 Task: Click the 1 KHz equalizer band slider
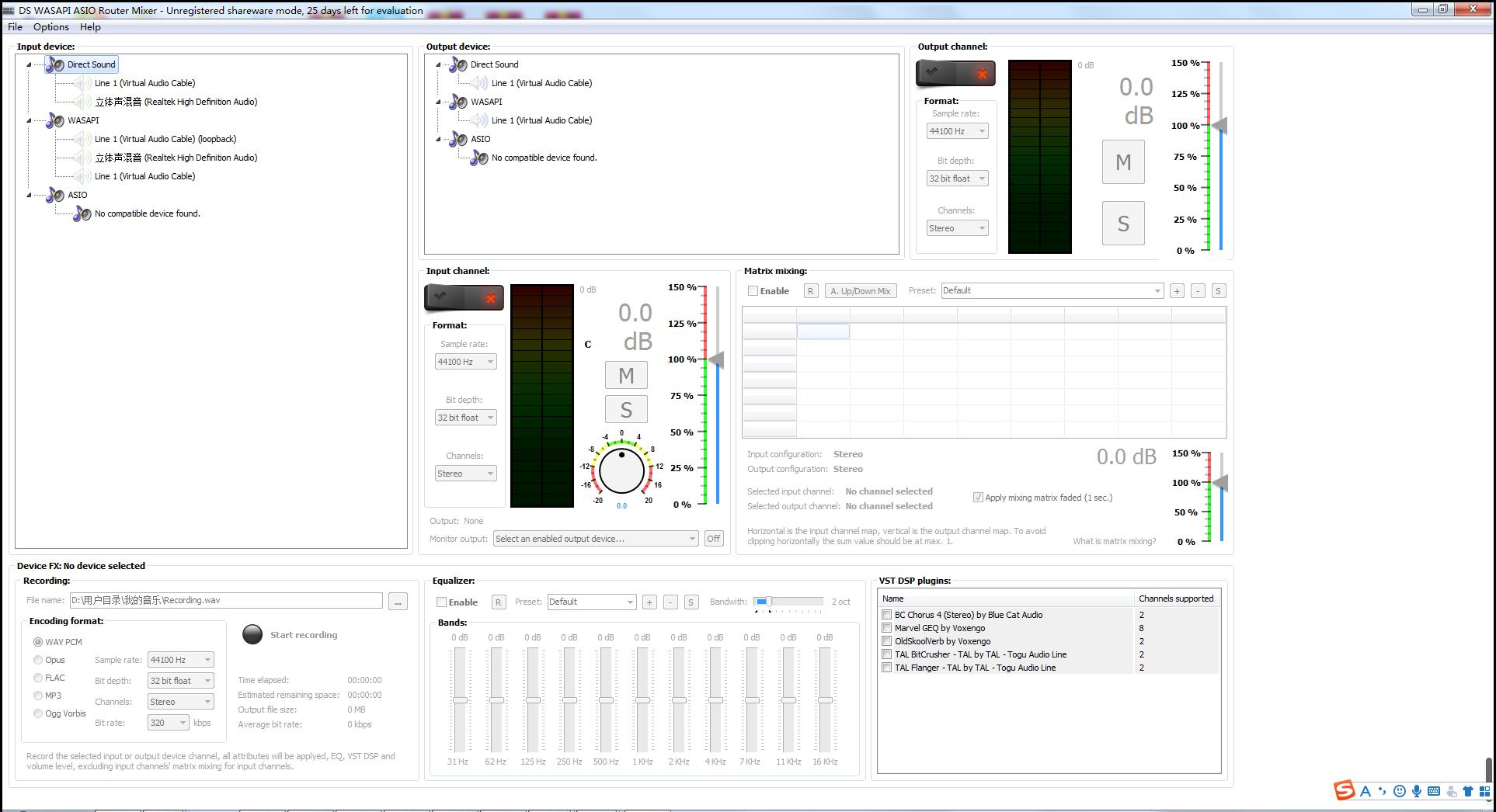coord(642,700)
